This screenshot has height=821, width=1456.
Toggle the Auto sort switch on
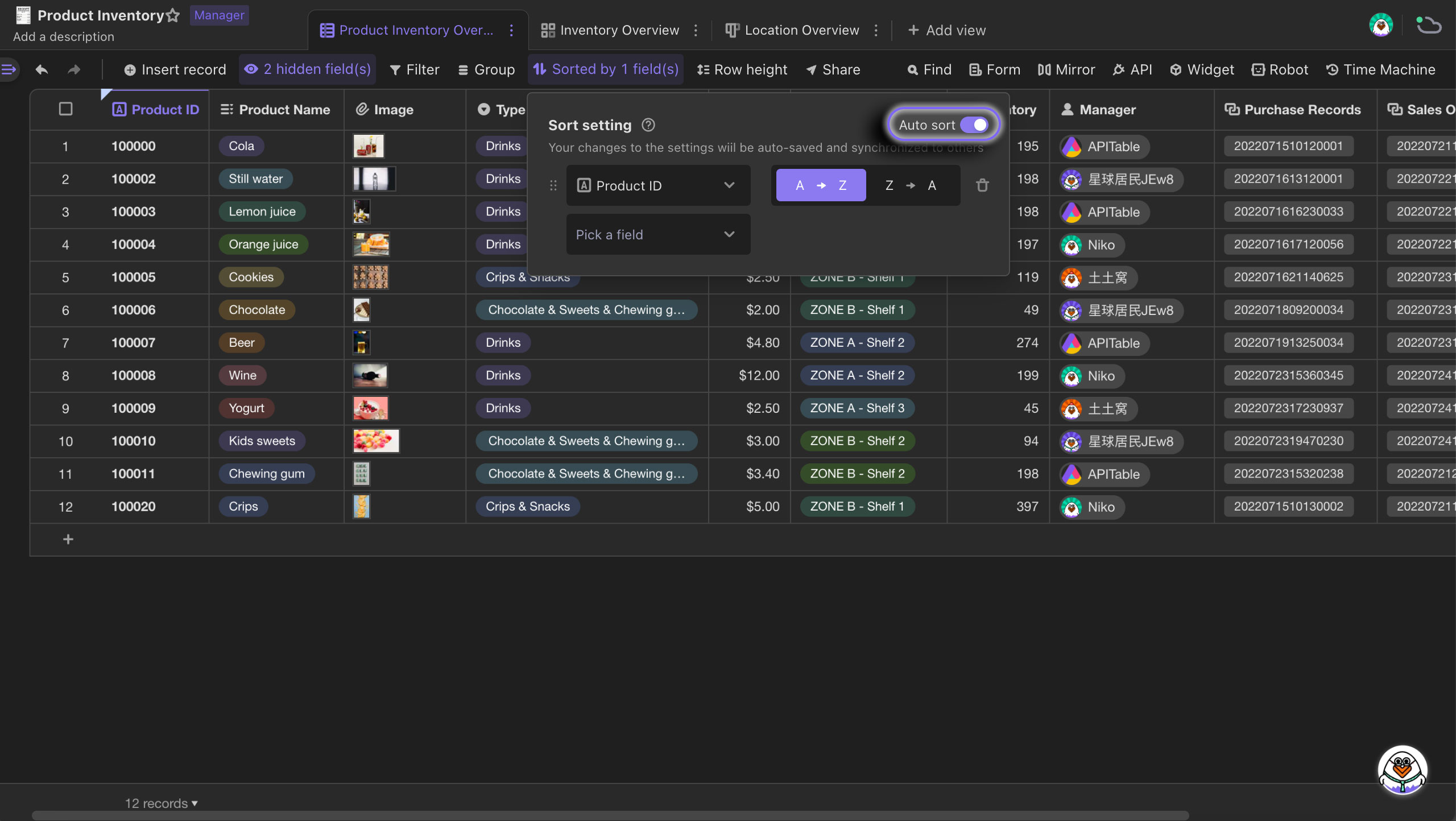[974, 124]
